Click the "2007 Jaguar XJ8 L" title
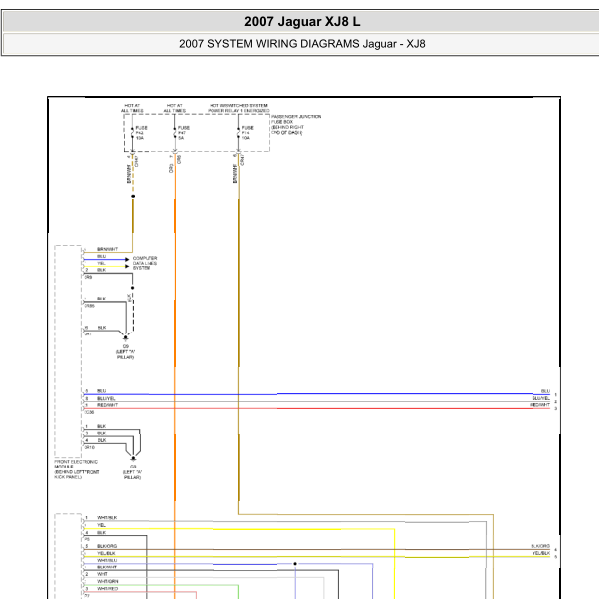 (302, 21)
